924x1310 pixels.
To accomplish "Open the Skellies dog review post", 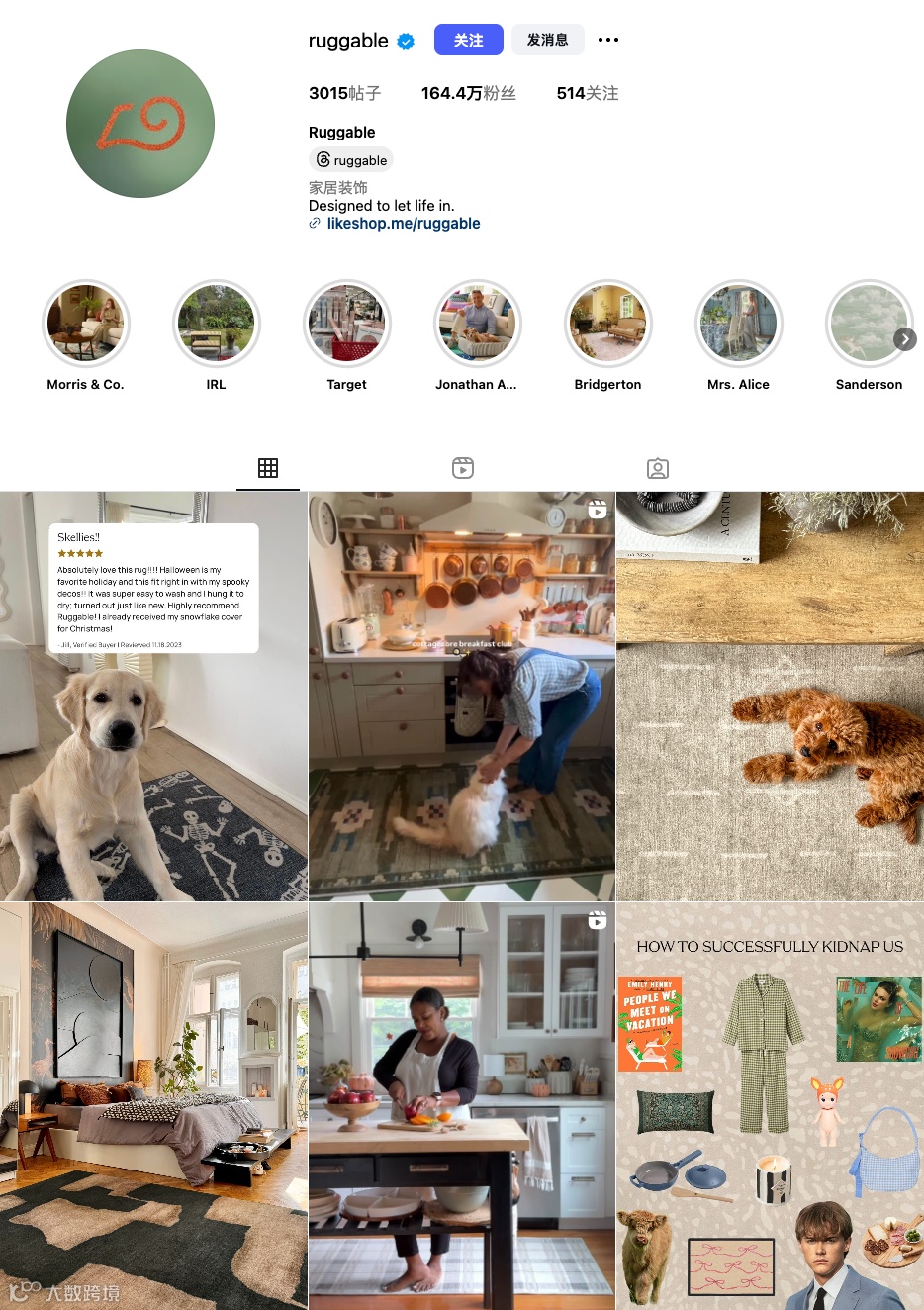I will point(153,697).
